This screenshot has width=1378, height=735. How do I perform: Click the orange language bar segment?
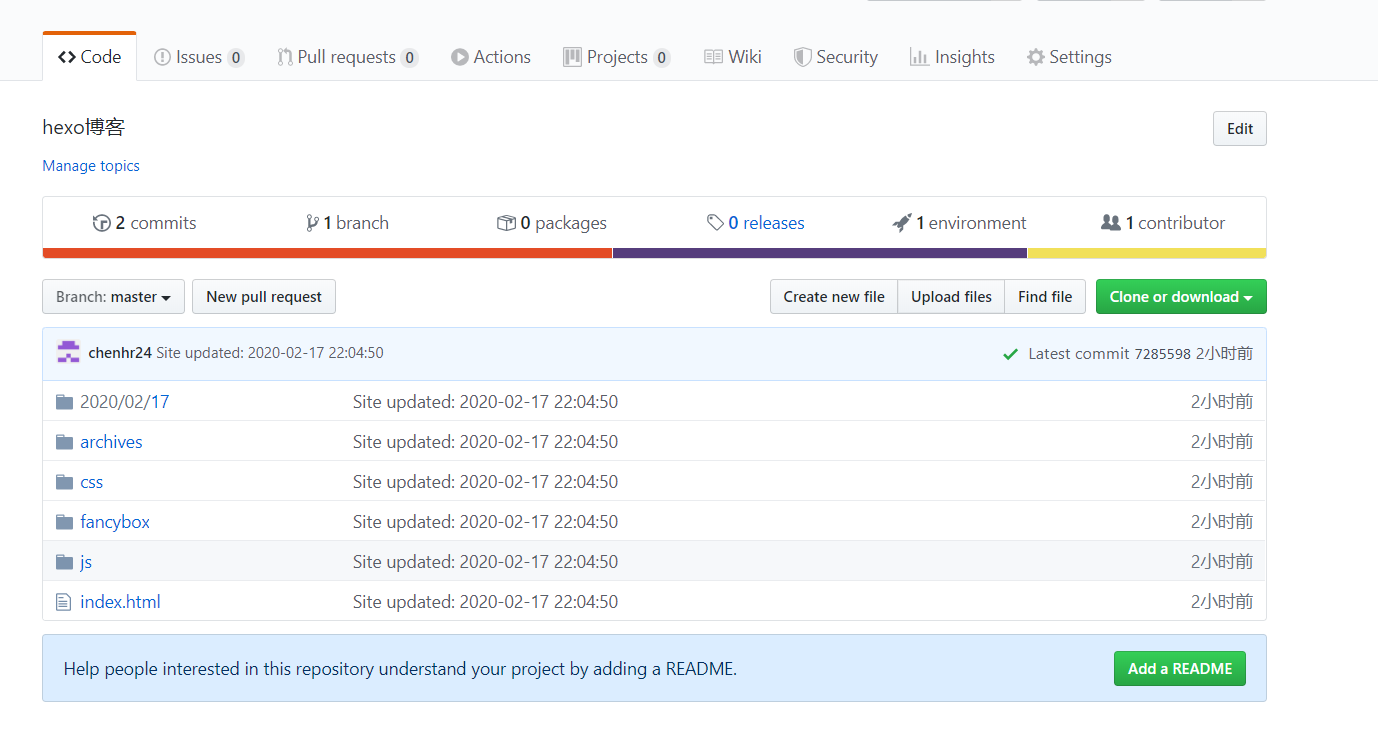(327, 253)
